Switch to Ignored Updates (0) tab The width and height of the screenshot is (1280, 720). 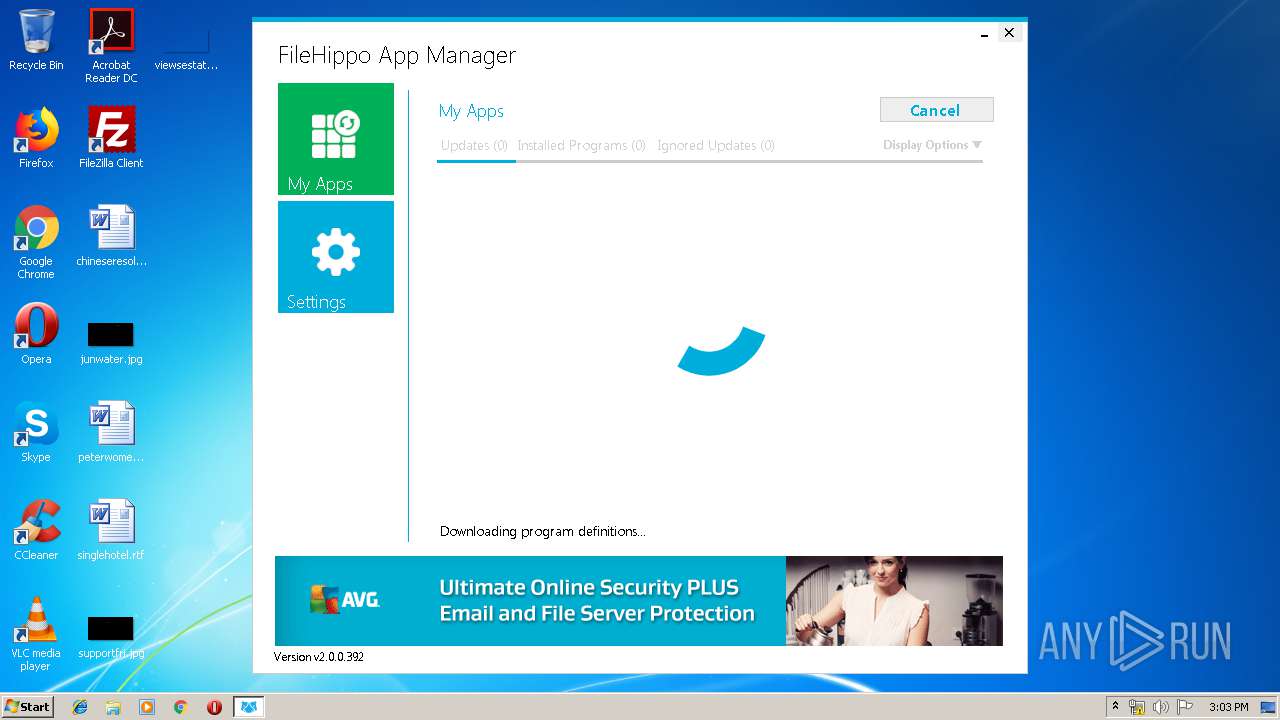pyautogui.click(x=716, y=146)
